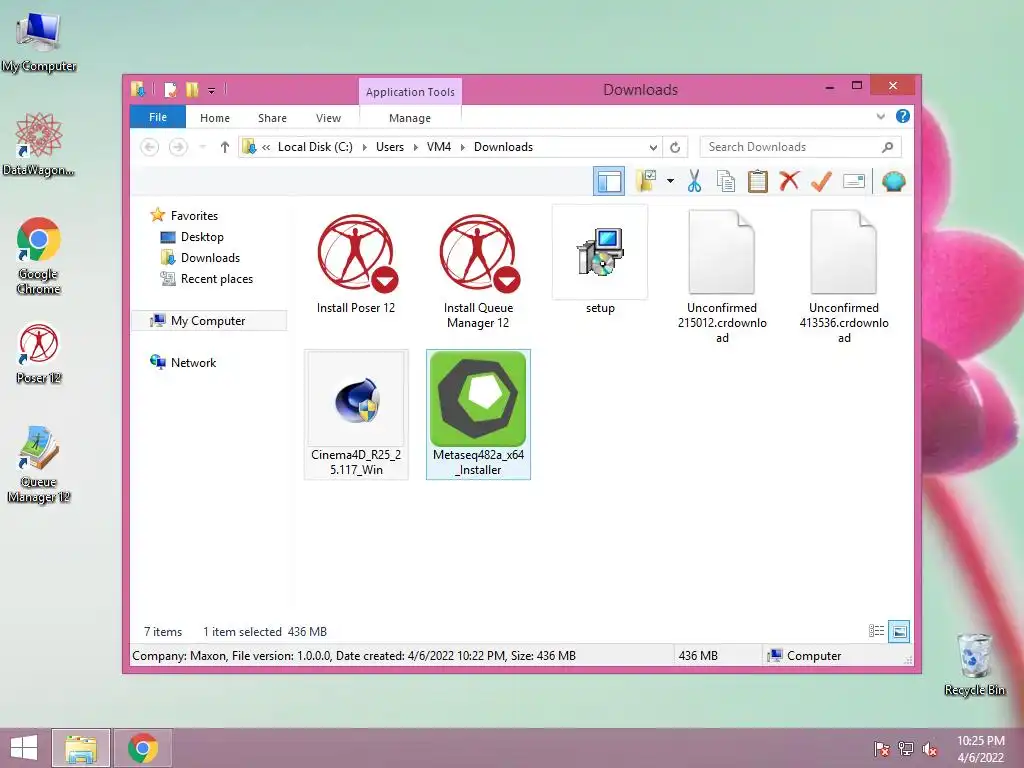Screen dimensions: 1024x768
Task: Select the Install Queue Manager 12 file
Action: pyautogui.click(x=478, y=271)
